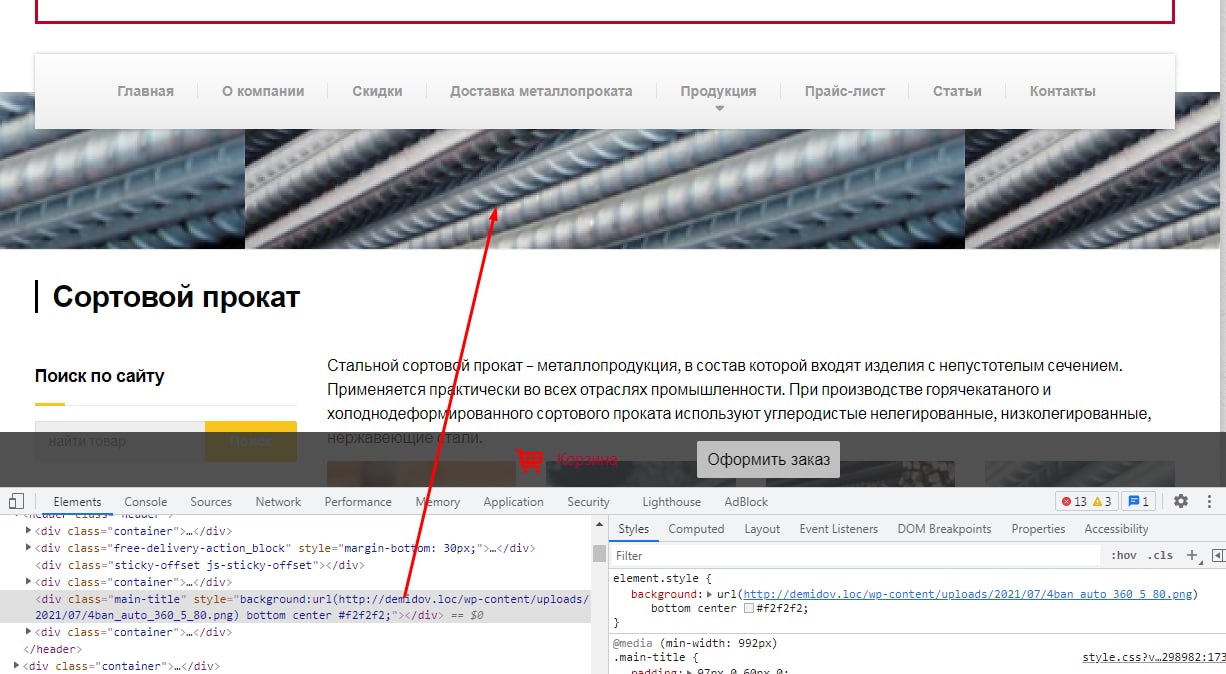Open the issues badge showing 1 message

point(1138,502)
